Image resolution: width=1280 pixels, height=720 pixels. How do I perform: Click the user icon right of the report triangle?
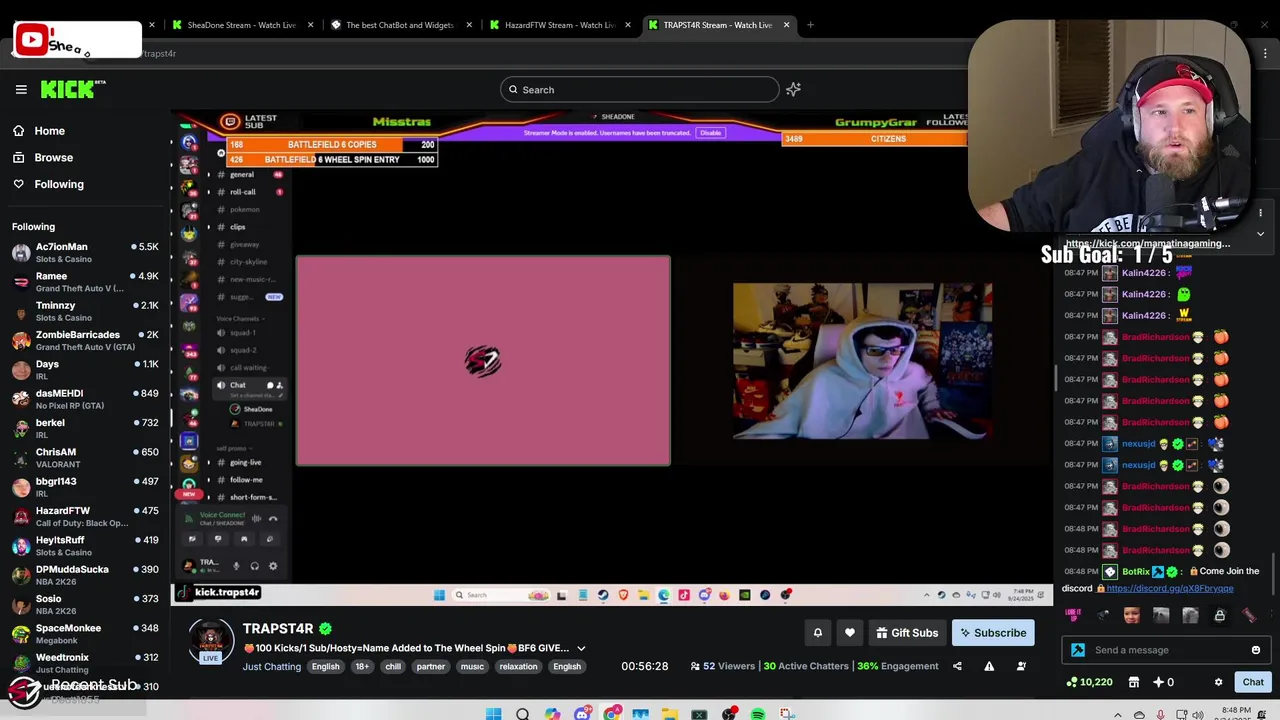(1021, 666)
